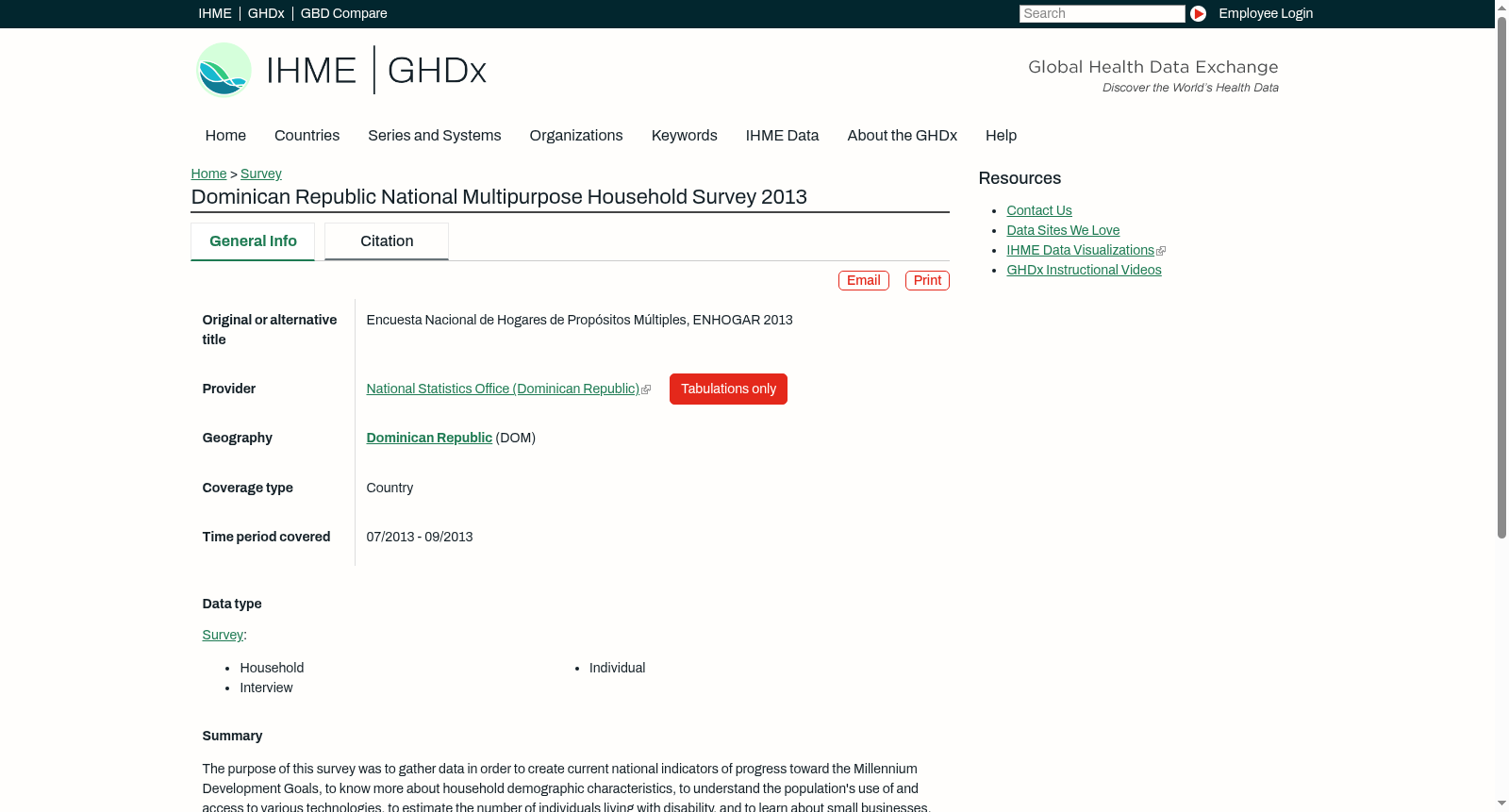Click the Interview list item
This screenshot has width=1509, height=812.
(x=266, y=688)
